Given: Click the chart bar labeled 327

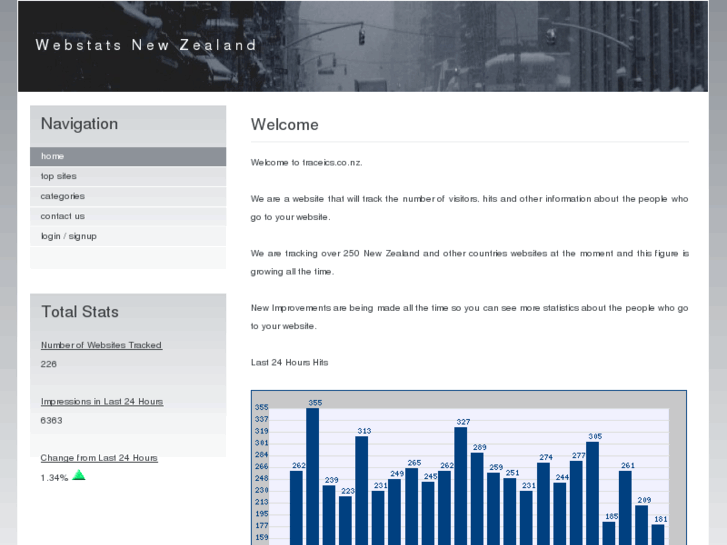Looking at the screenshot, I should (460, 486).
